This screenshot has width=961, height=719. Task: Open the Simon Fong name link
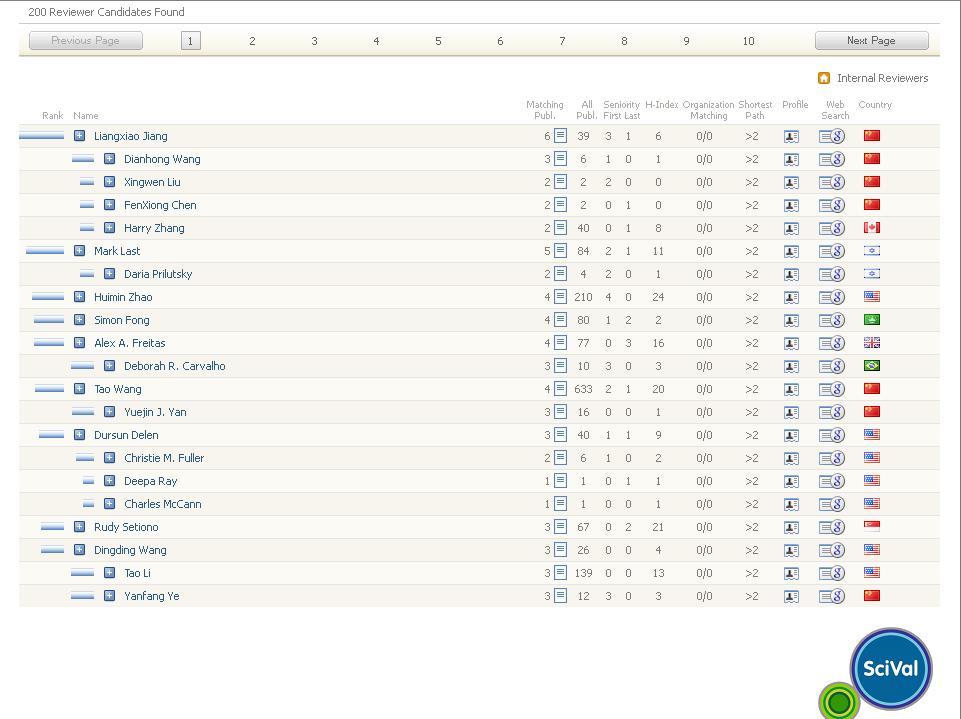pyautogui.click(x=121, y=320)
